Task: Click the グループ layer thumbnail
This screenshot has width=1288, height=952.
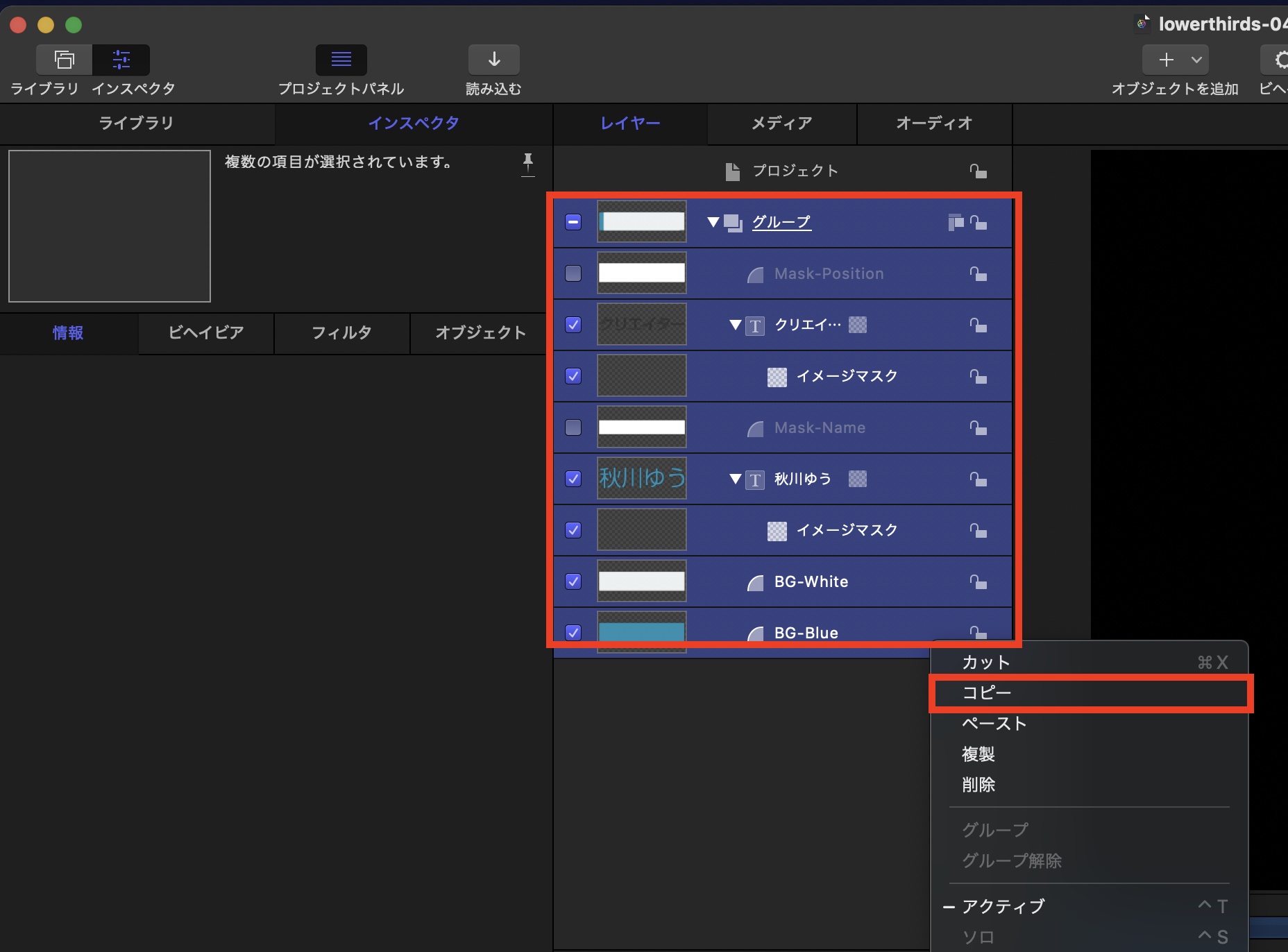Action: (x=642, y=222)
